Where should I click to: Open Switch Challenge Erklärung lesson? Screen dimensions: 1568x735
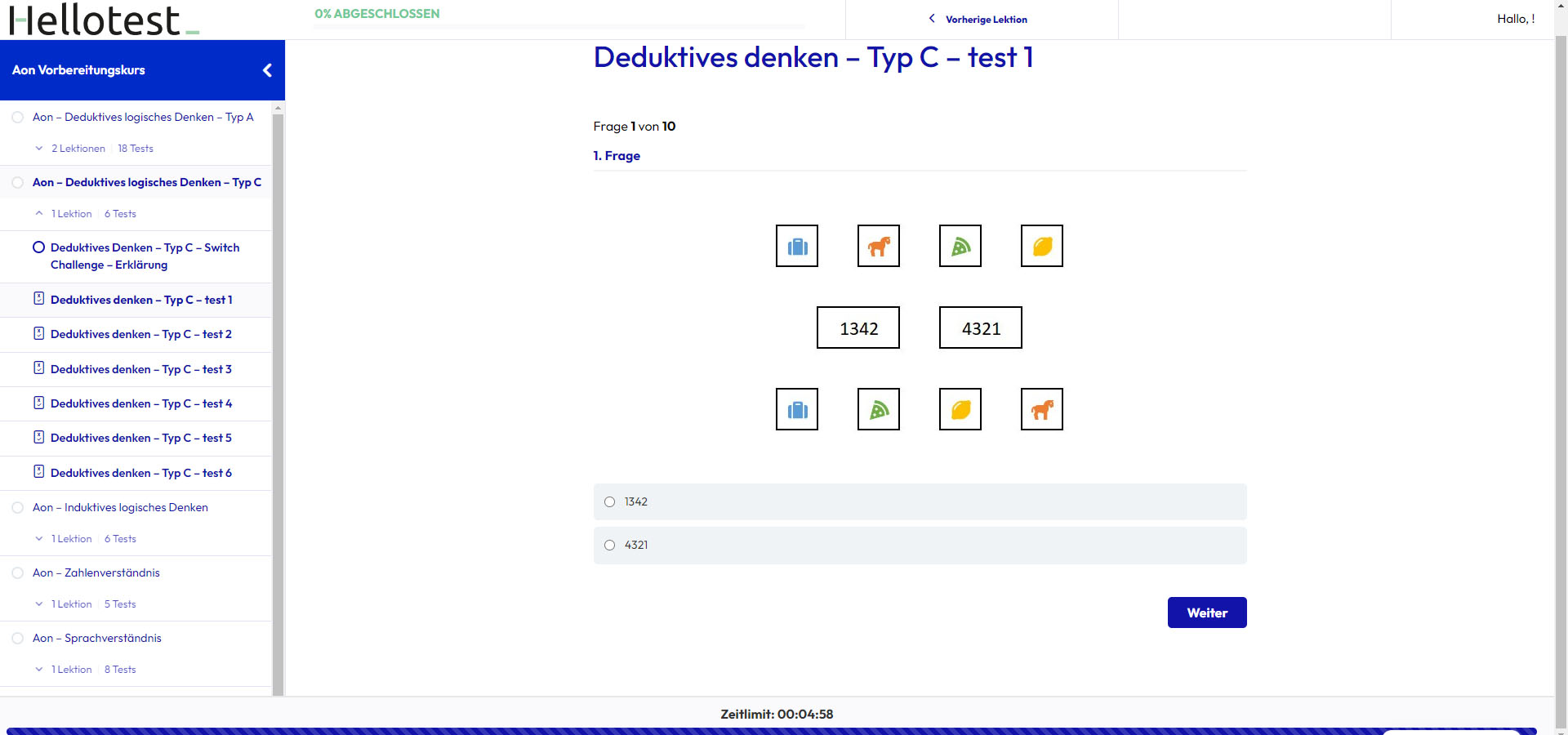(x=145, y=256)
